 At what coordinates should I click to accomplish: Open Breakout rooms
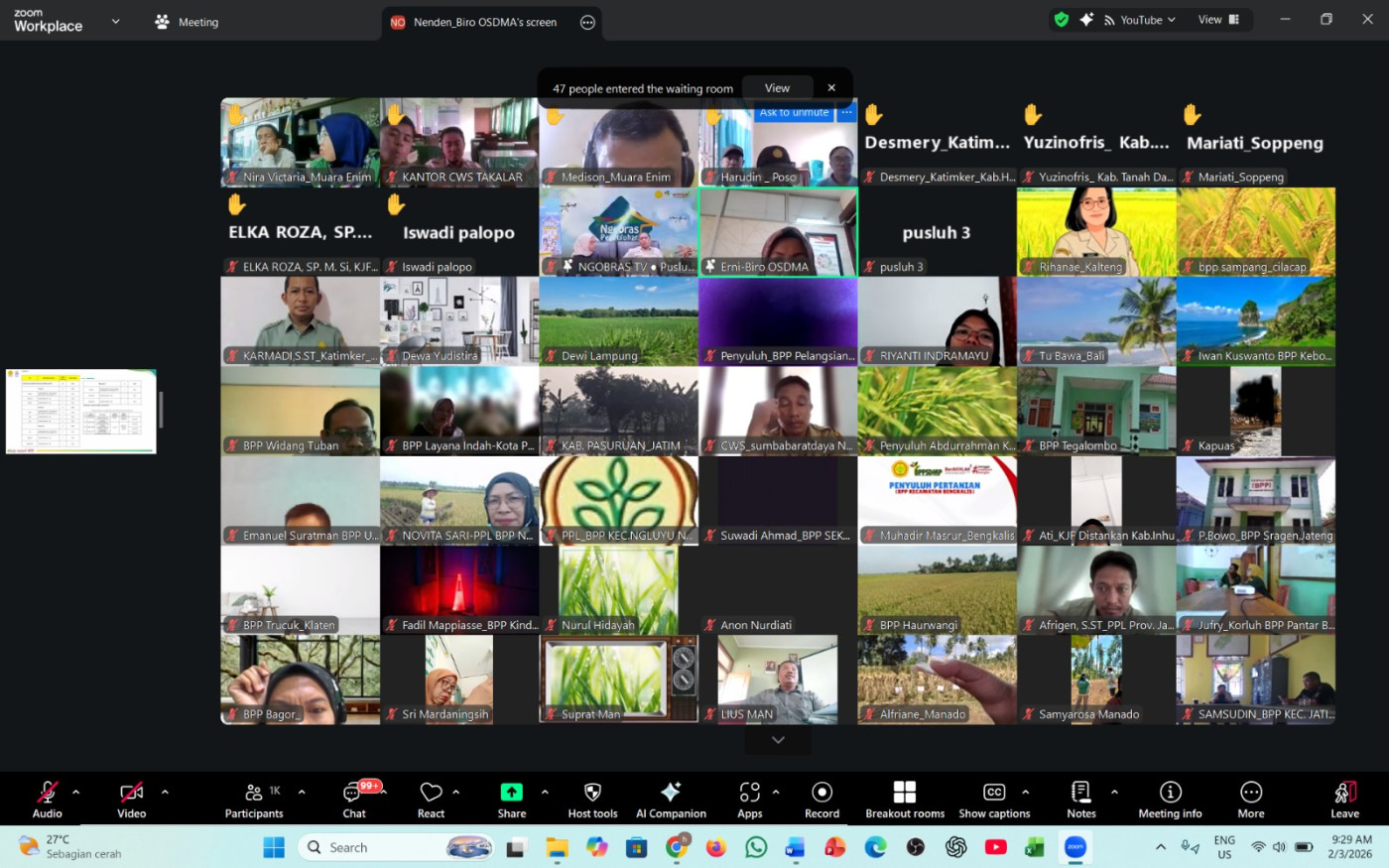coord(904,799)
